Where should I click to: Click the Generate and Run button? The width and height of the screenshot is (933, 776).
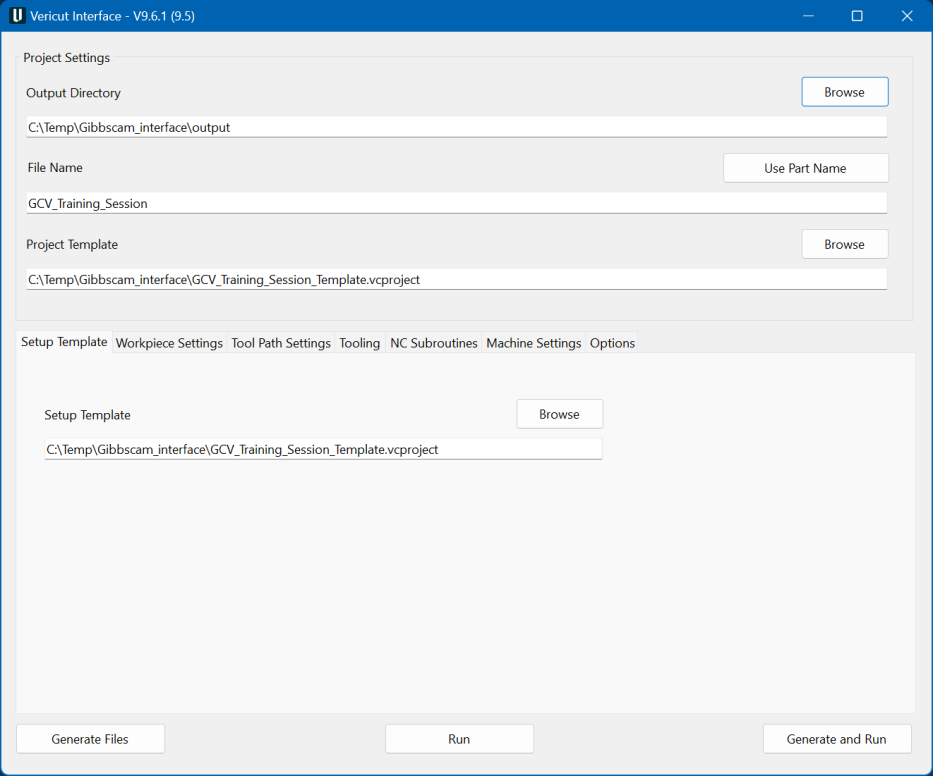837,739
